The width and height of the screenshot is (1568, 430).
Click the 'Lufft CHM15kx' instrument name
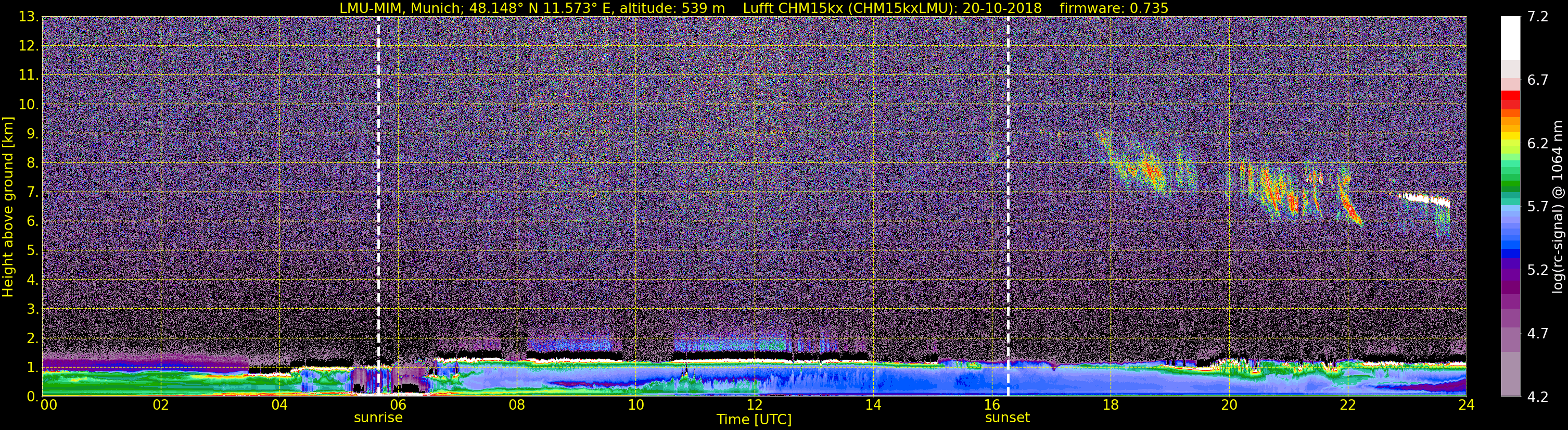click(x=793, y=8)
